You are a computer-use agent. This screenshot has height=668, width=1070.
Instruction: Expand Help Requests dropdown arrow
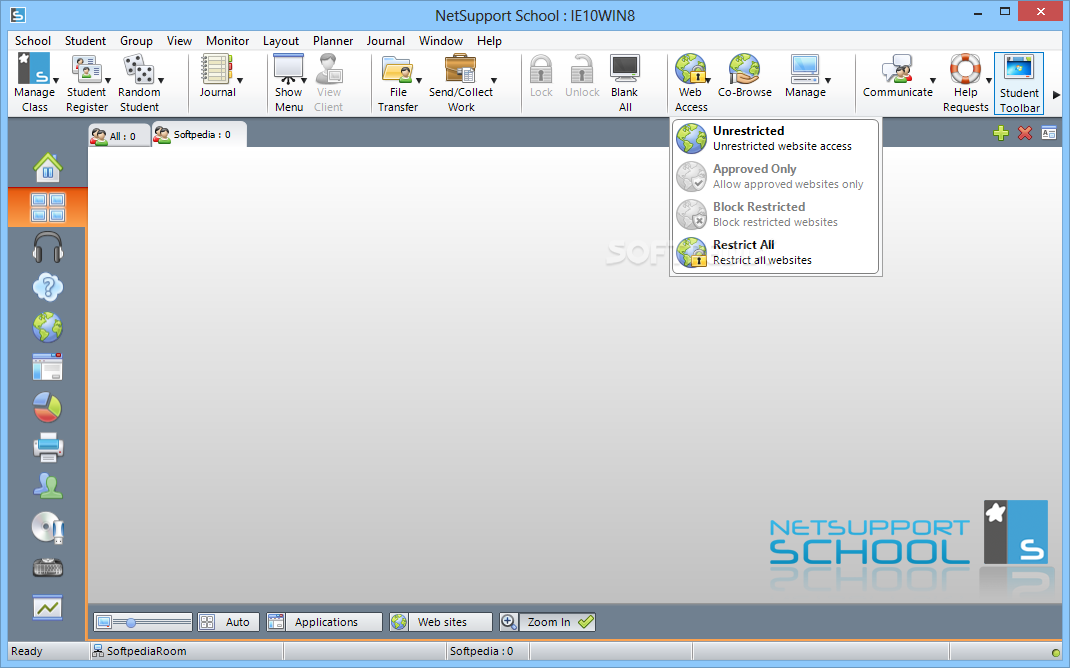(x=989, y=81)
